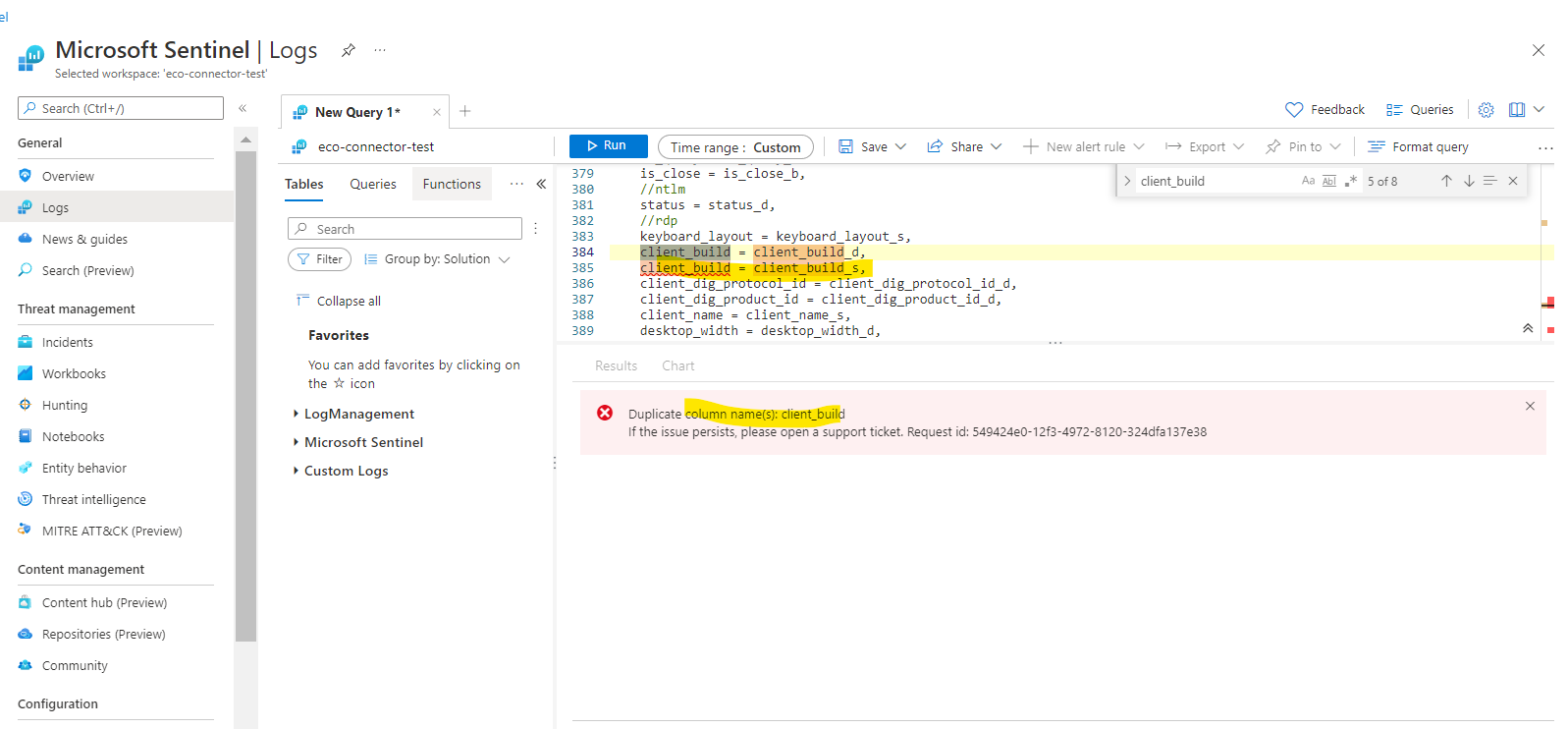Open the toolbar overflow ellipsis
1568x729 pixels.
(1545, 147)
